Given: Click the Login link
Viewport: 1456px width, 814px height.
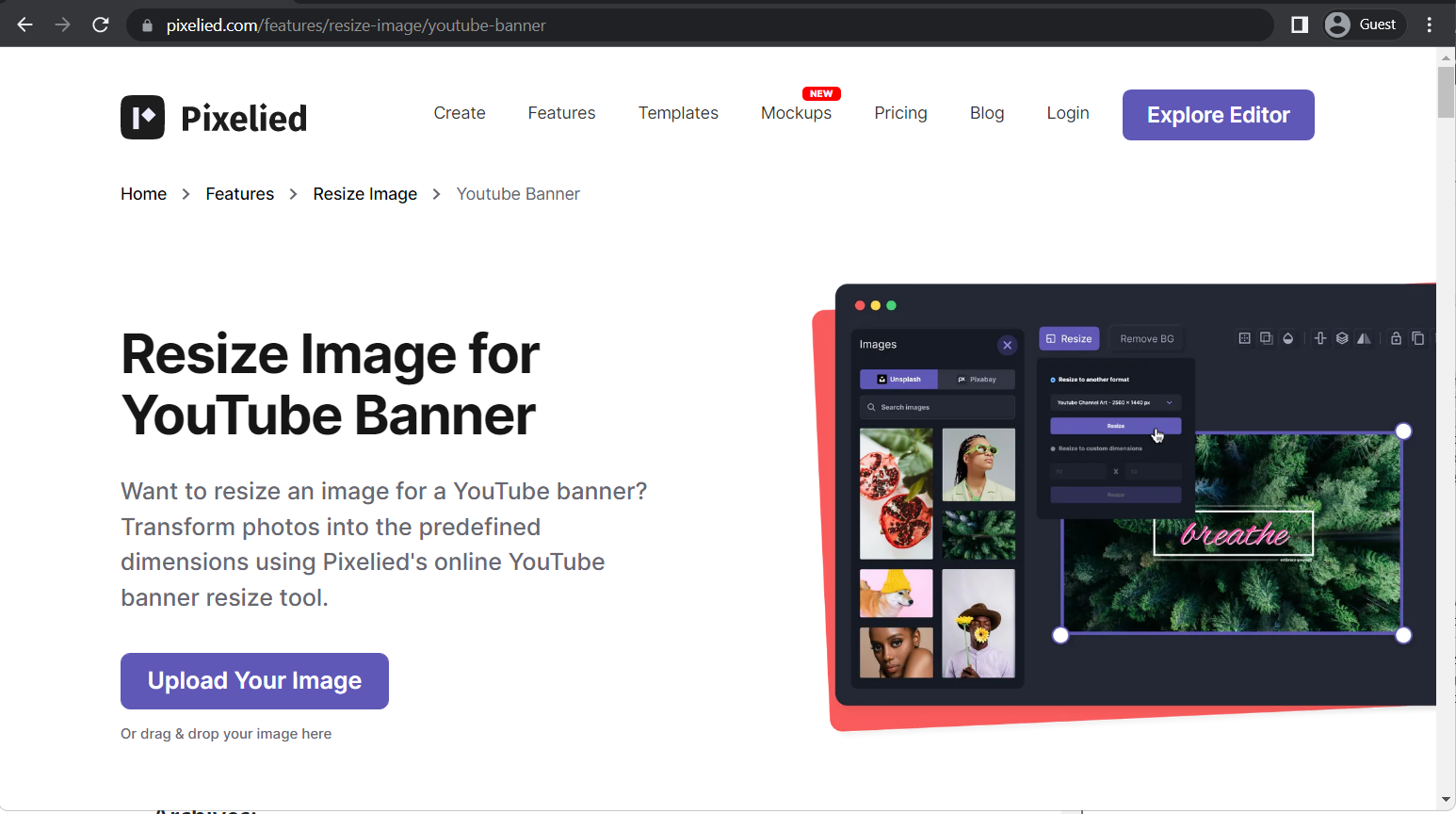Looking at the screenshot, I should click(x=1068, y=113).
